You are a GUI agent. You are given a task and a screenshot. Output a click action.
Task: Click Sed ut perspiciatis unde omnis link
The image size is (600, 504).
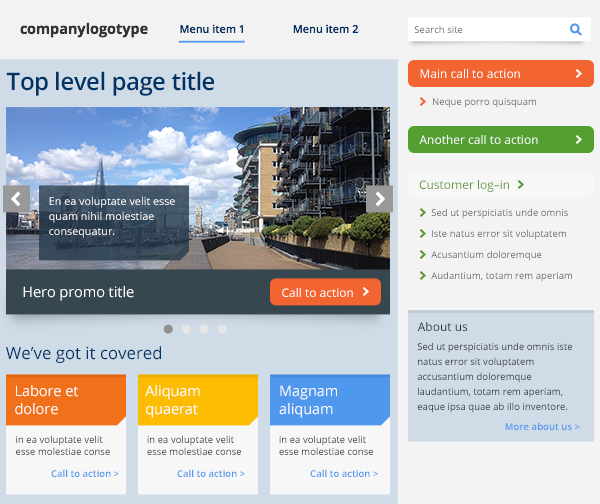(500, 212)
